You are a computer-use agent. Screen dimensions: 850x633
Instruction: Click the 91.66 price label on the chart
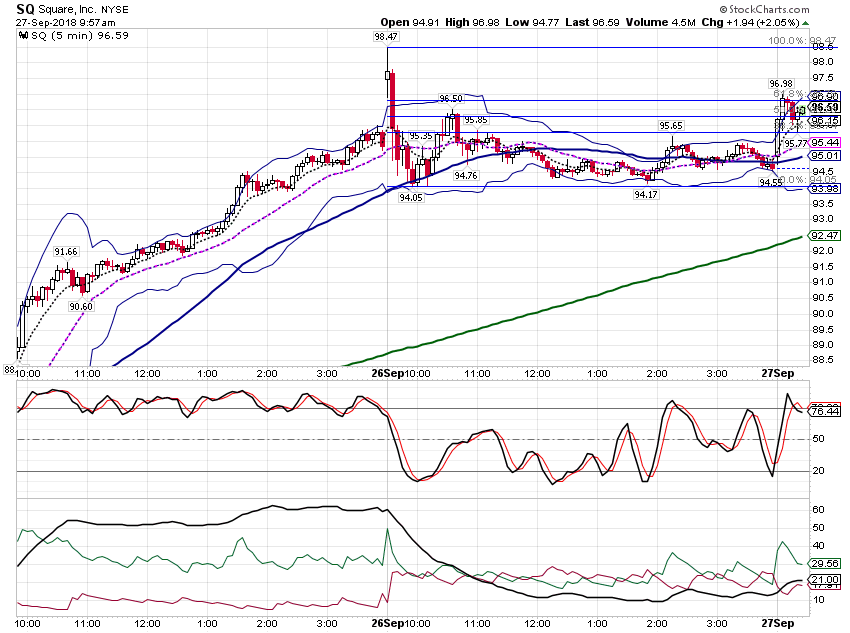click(66, 252)
